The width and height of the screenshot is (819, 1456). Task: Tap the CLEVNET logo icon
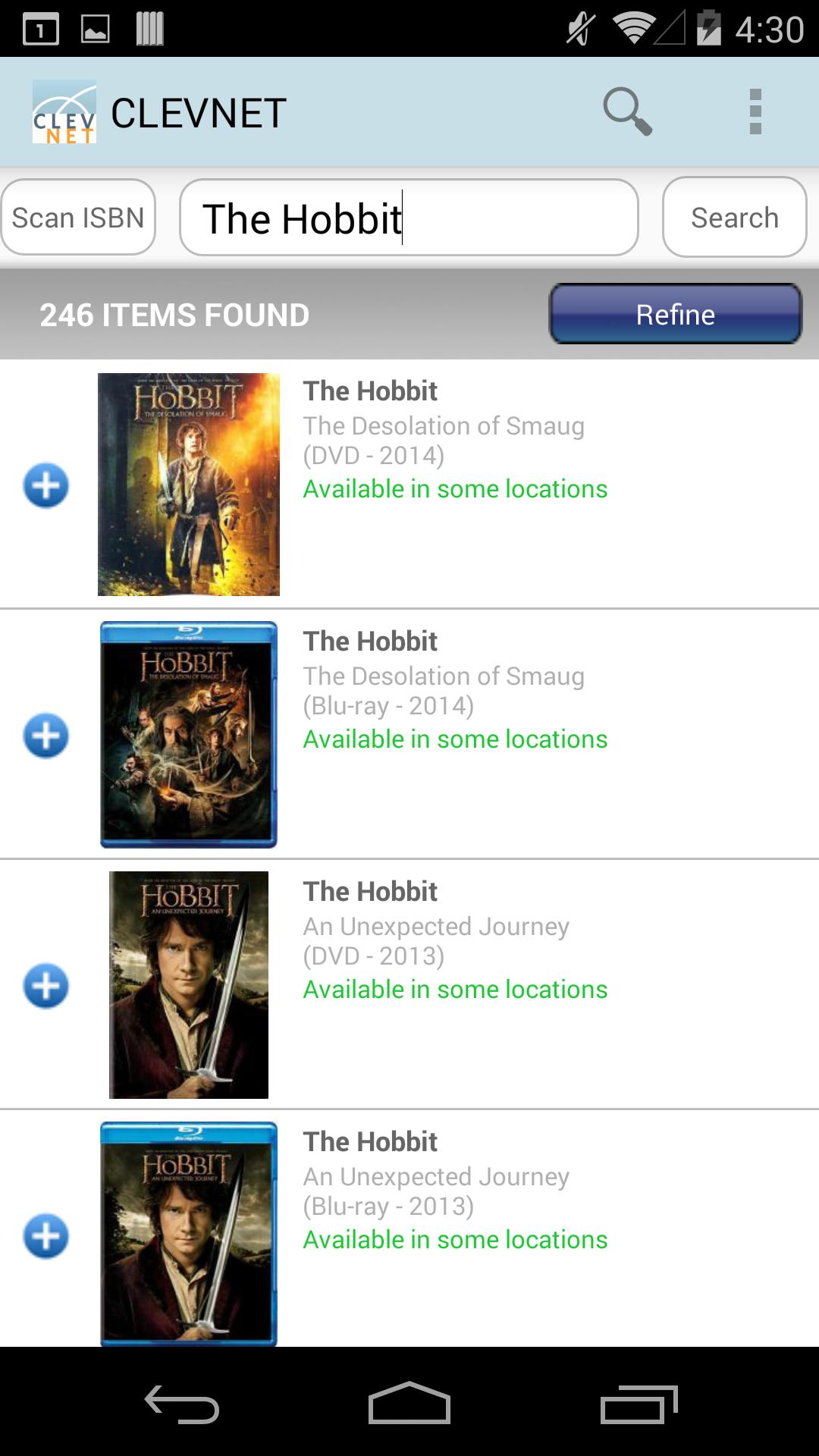coord(64,111)
